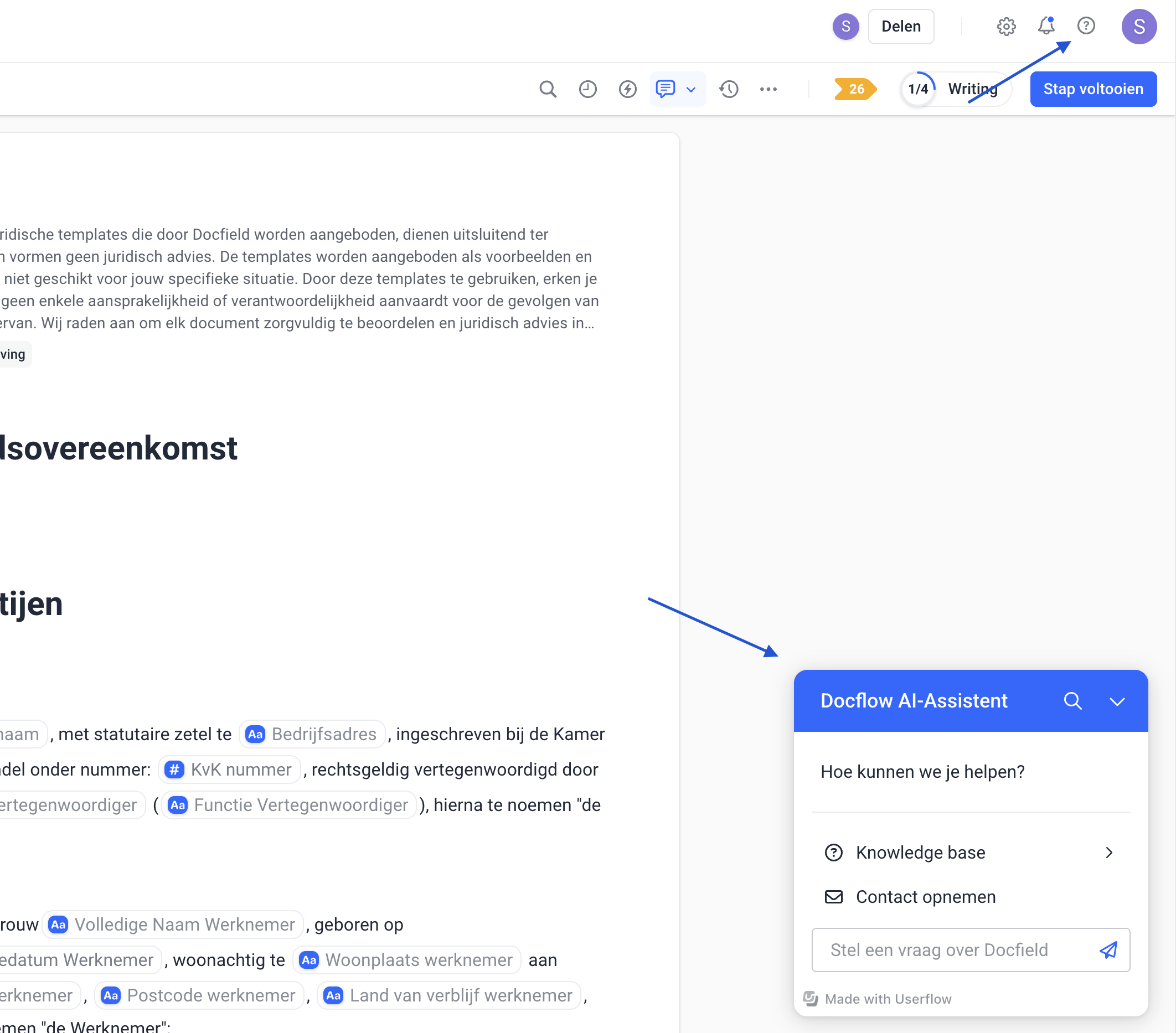Open the more options ellipsis menu
Screen dimensions: 1176x1033
click(768, 89)
